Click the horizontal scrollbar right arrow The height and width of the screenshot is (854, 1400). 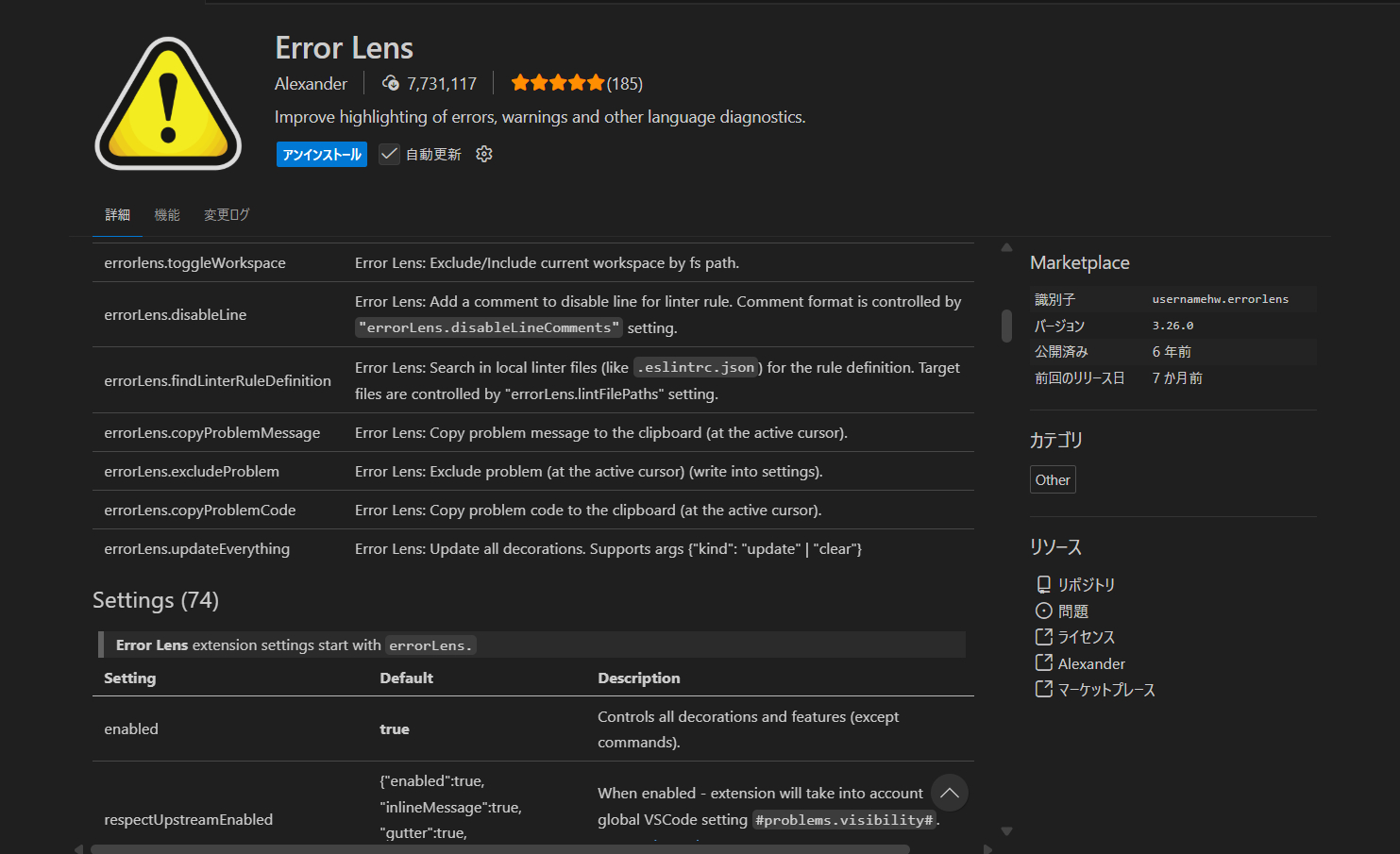pos(987,849)
